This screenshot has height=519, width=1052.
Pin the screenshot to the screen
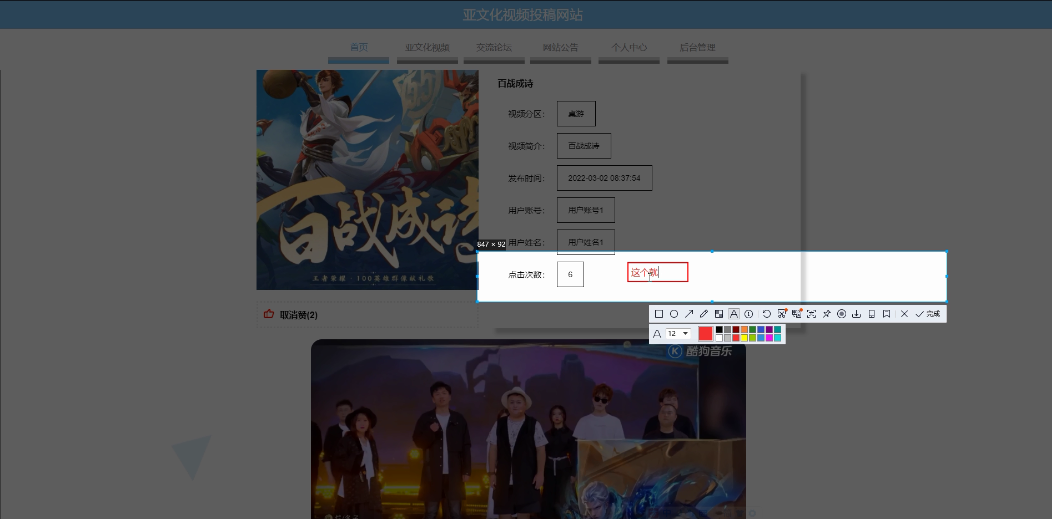click(826, 314)
